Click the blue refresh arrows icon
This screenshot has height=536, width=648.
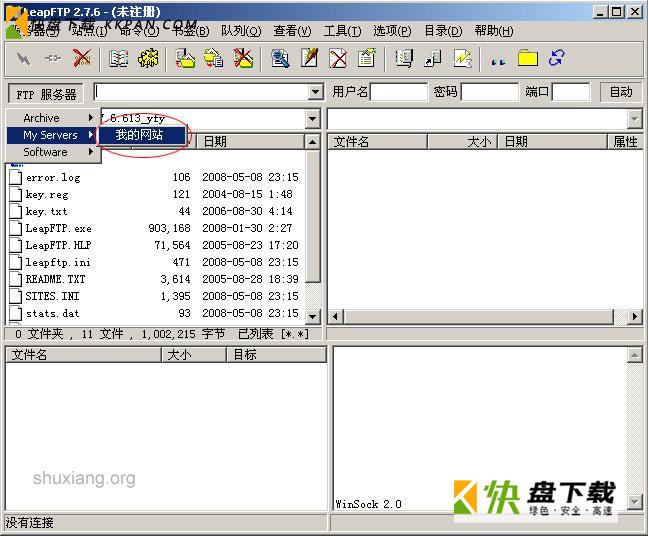pos(556,58)
